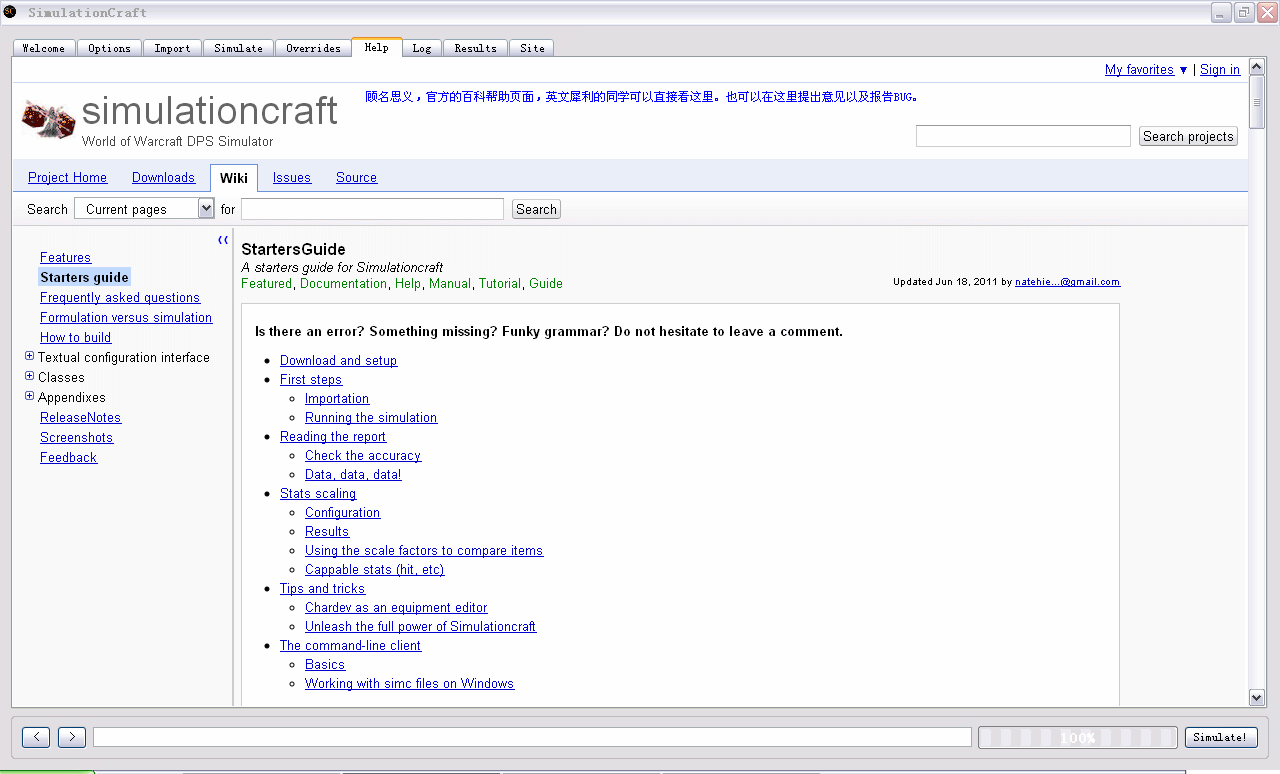Click the Basics link
This screenshot has height=774, width=1280.
(325, 664)
